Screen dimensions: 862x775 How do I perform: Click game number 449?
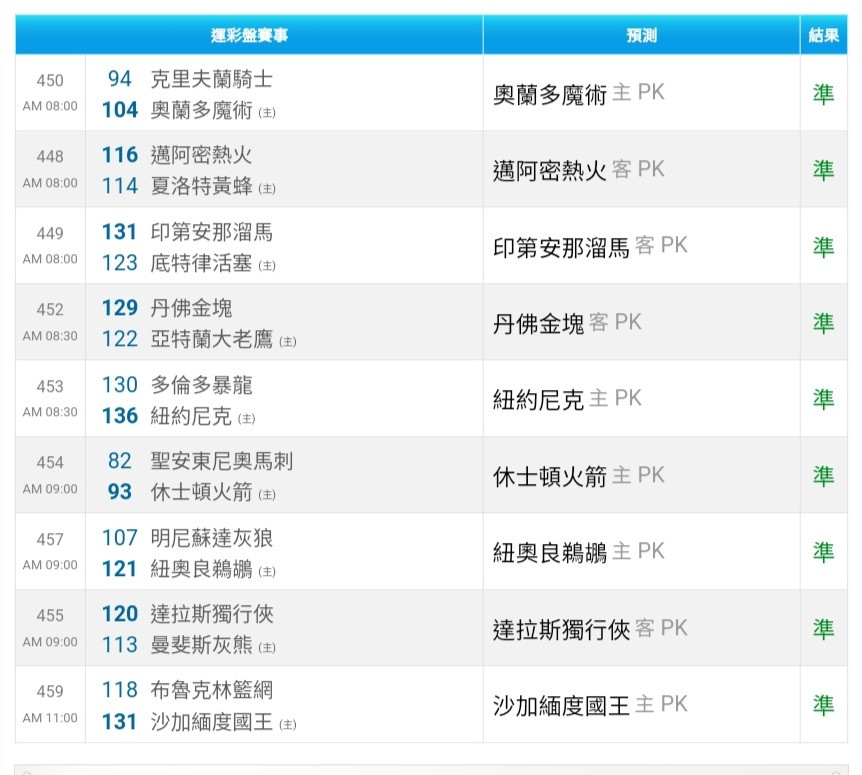pyautogui.click(x=50, y=233)
